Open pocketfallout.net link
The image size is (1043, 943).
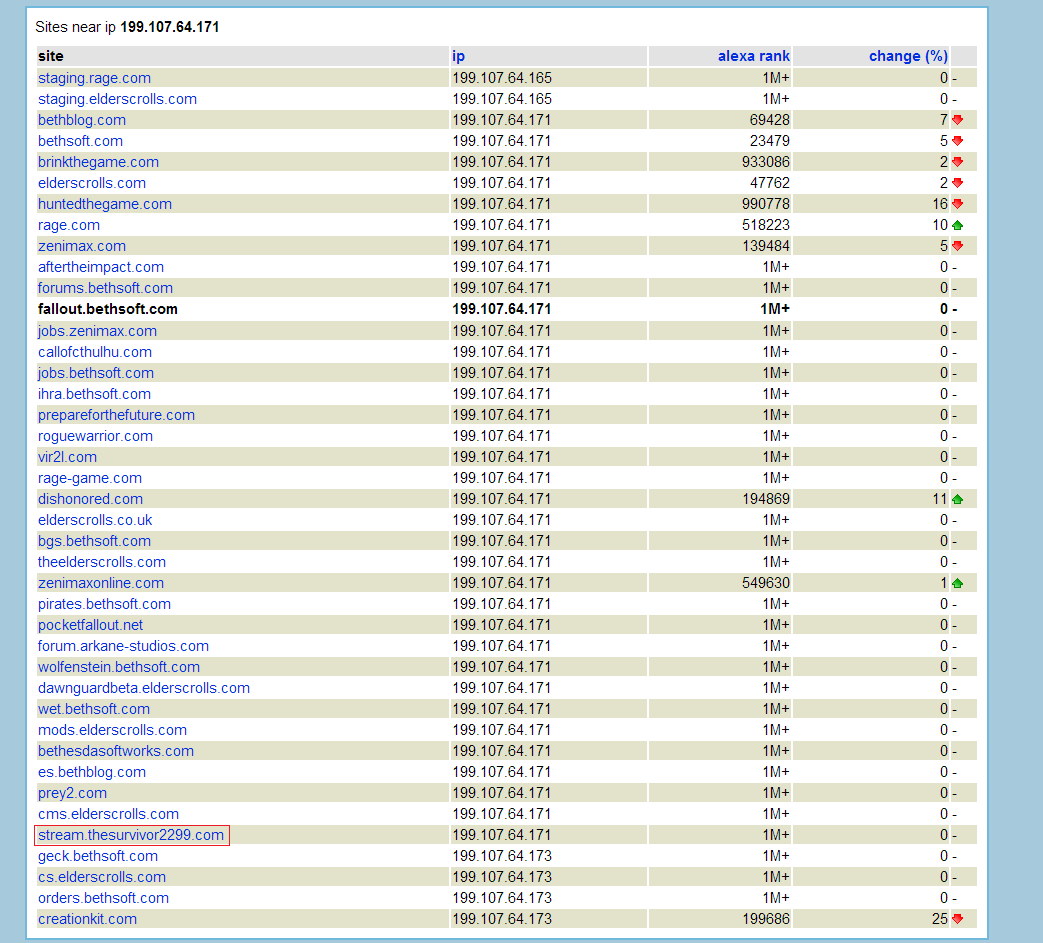coord(90,625)
